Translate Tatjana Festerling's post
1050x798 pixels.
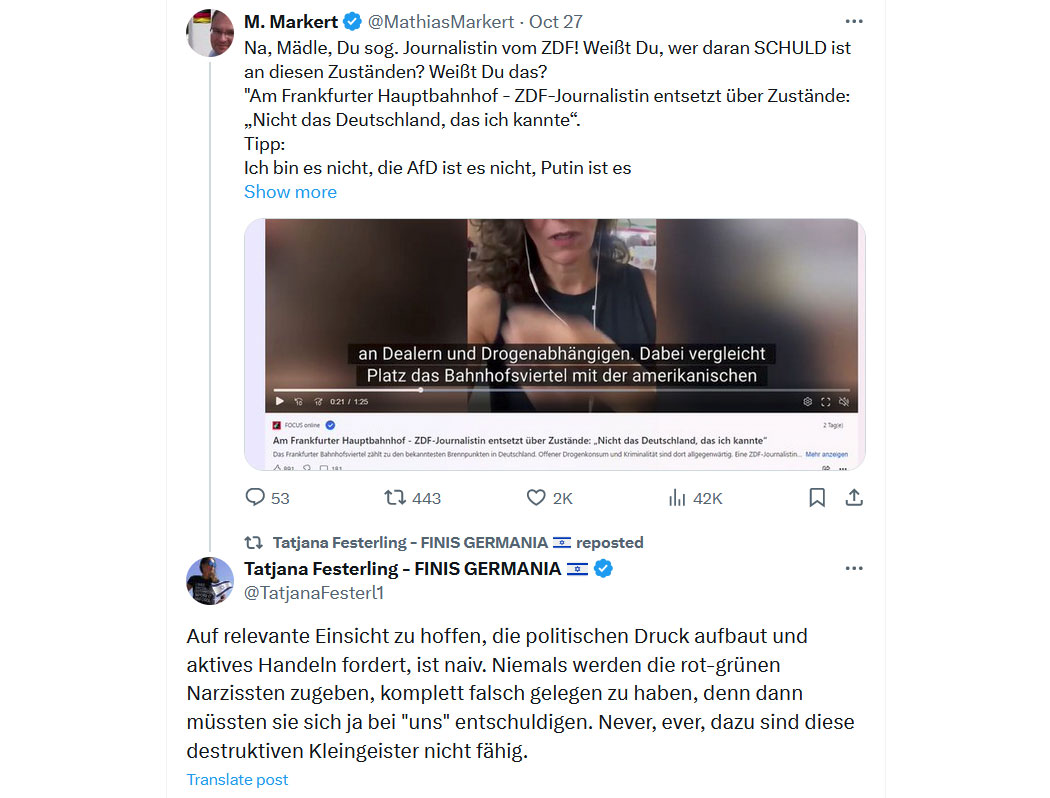pos(237,780)
